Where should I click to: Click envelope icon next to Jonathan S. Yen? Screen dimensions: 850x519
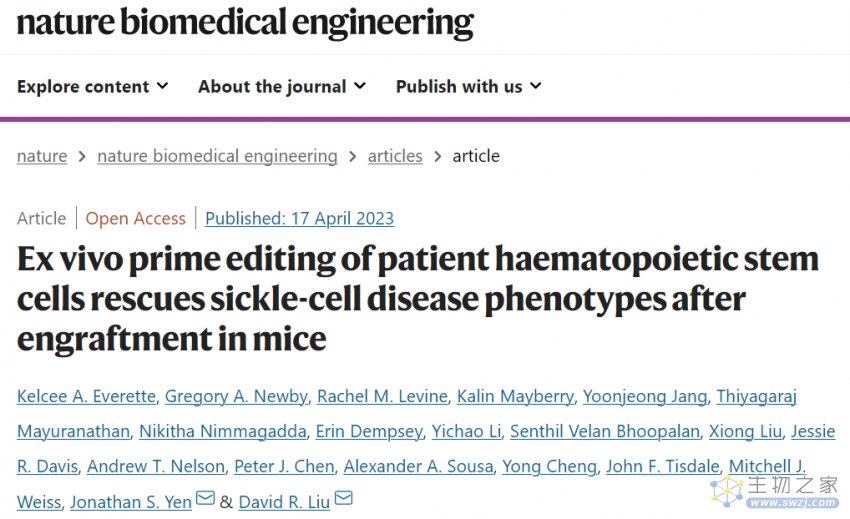click(x=205, y=498)
